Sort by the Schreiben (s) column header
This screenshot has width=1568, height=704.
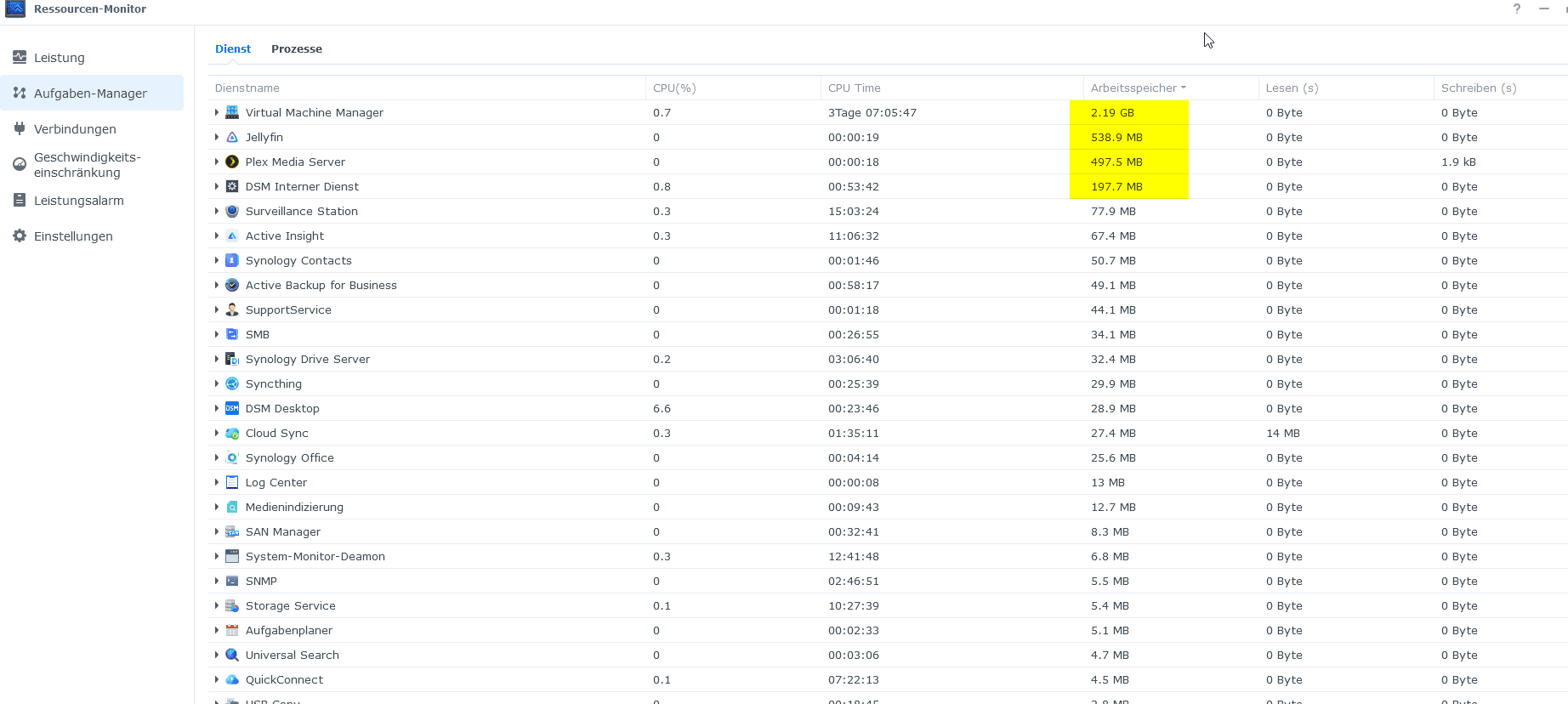(x=1501, y=88)
